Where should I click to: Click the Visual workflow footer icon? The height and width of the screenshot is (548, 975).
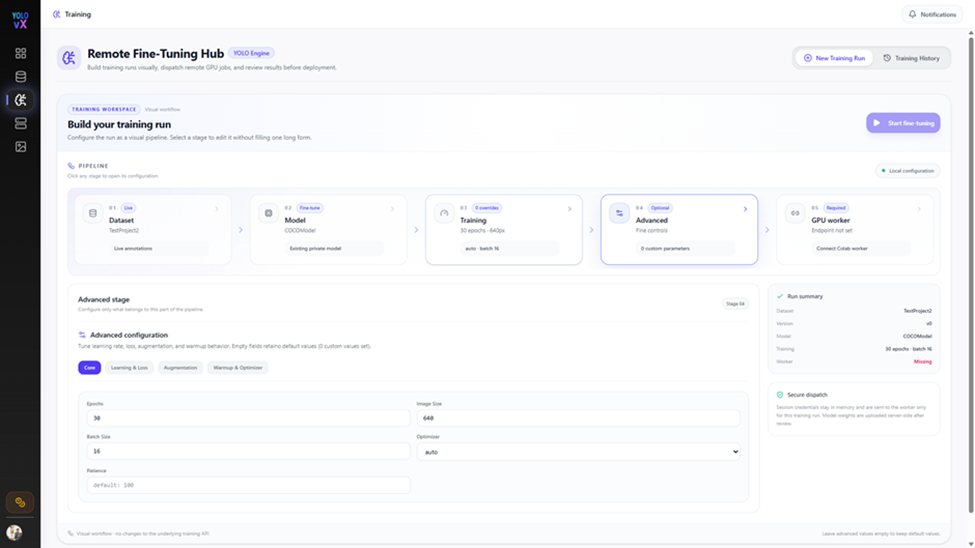(70, 533)
